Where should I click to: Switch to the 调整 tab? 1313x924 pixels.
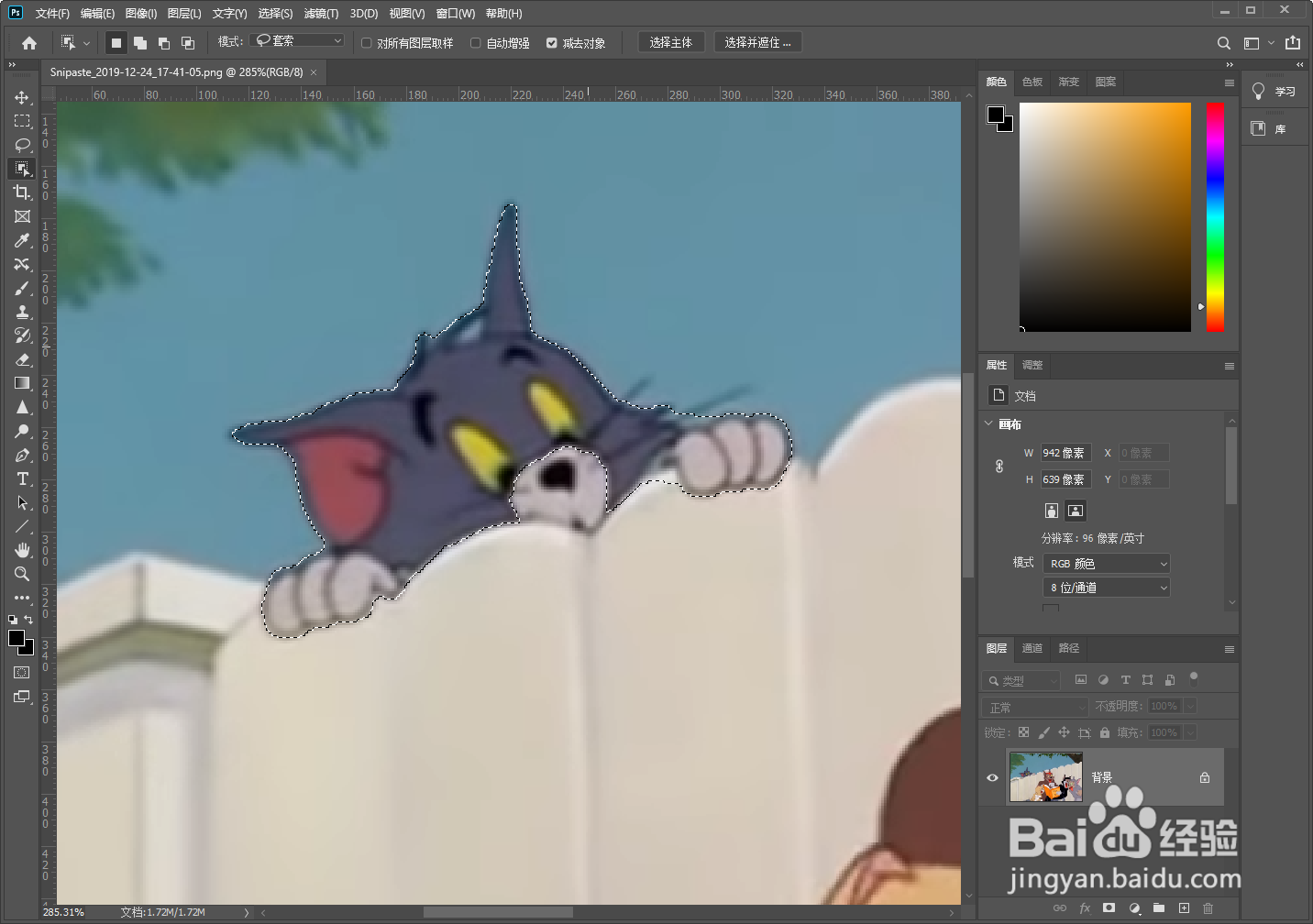(1032, 365)
